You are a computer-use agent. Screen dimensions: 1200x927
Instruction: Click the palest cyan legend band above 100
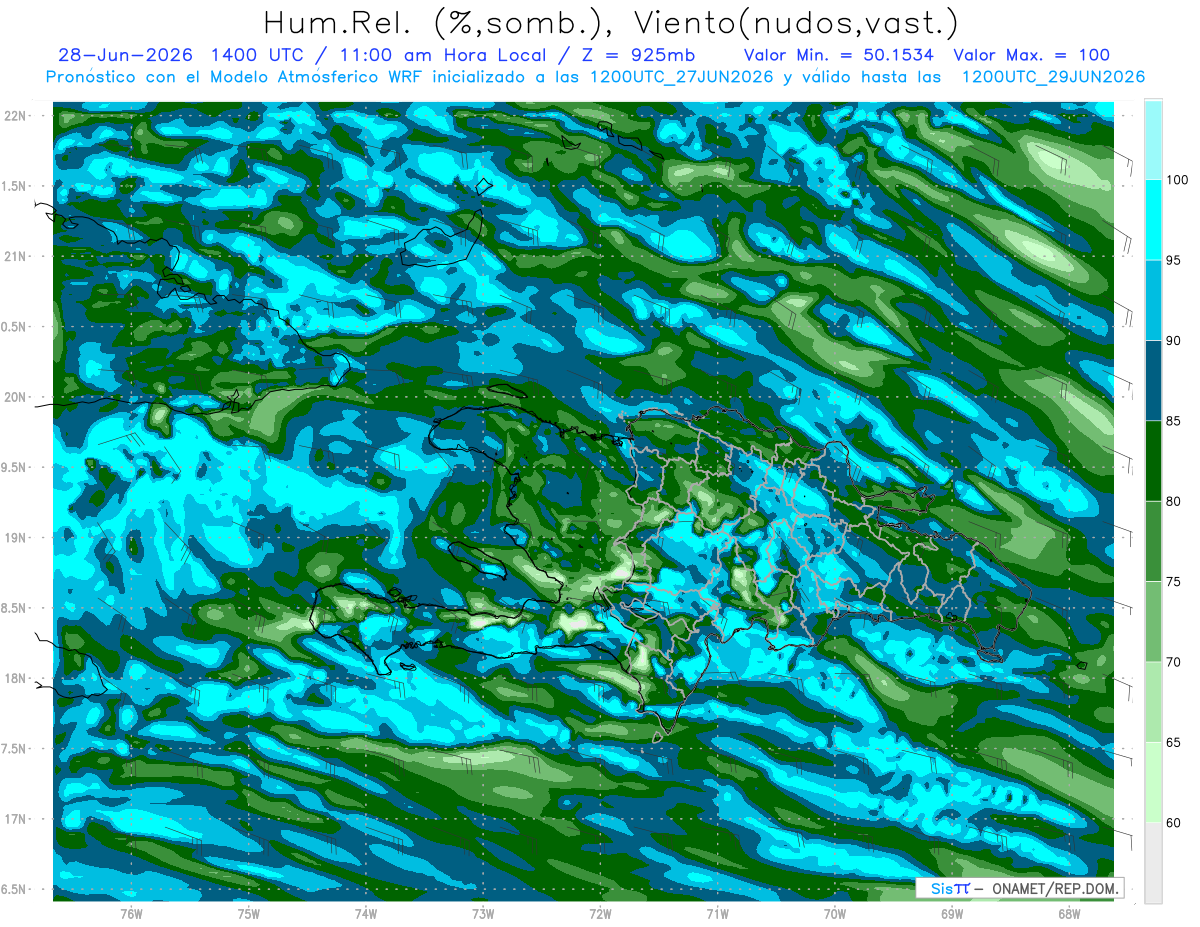click(1153, 140)
